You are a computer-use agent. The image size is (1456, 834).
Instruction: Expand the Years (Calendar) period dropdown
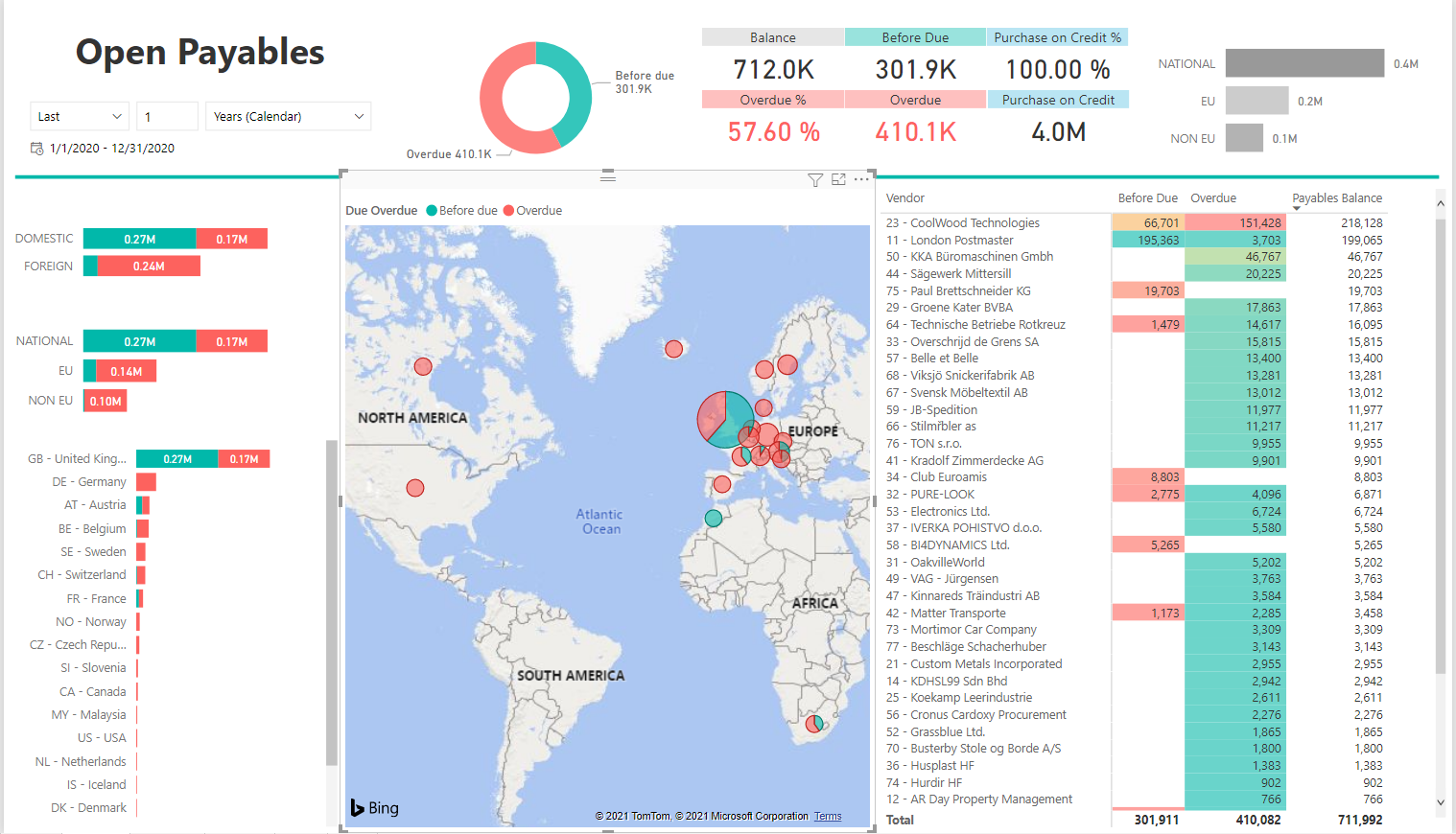288,117
